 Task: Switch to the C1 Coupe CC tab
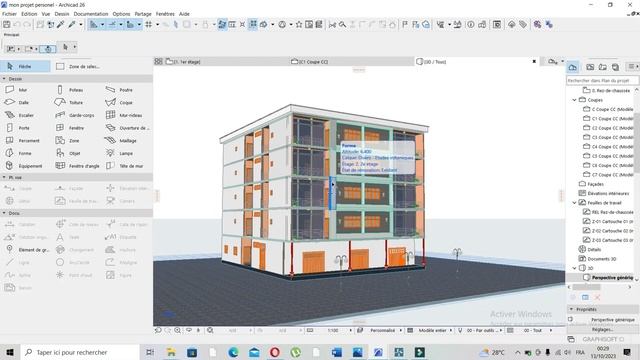(351, 62)
